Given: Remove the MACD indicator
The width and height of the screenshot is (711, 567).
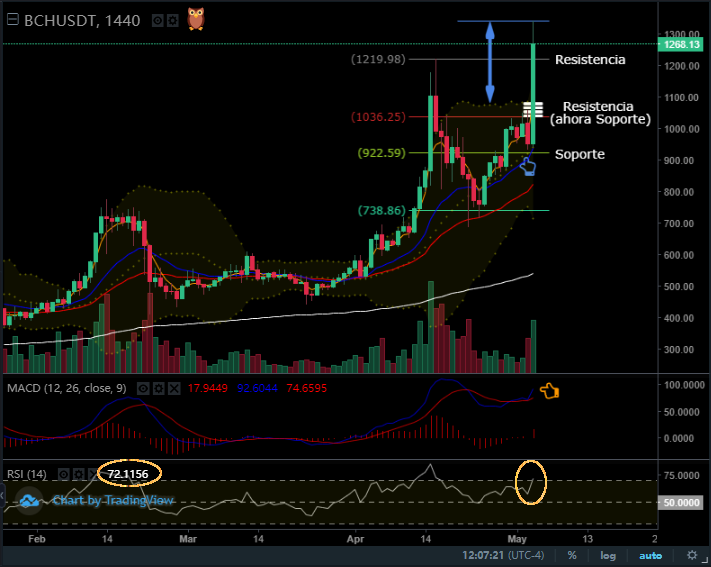Looking at the screenshot, I should coord(174,388).
